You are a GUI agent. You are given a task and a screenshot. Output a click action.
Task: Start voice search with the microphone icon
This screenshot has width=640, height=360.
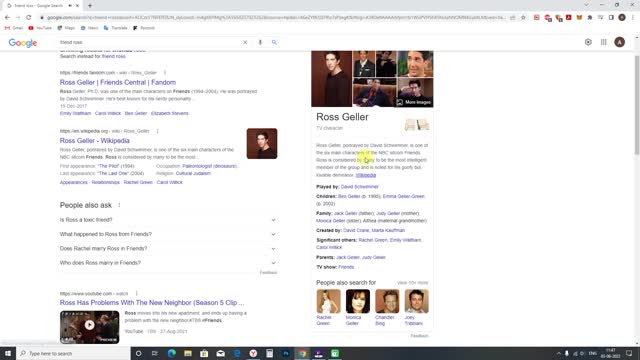click(260, 42)
